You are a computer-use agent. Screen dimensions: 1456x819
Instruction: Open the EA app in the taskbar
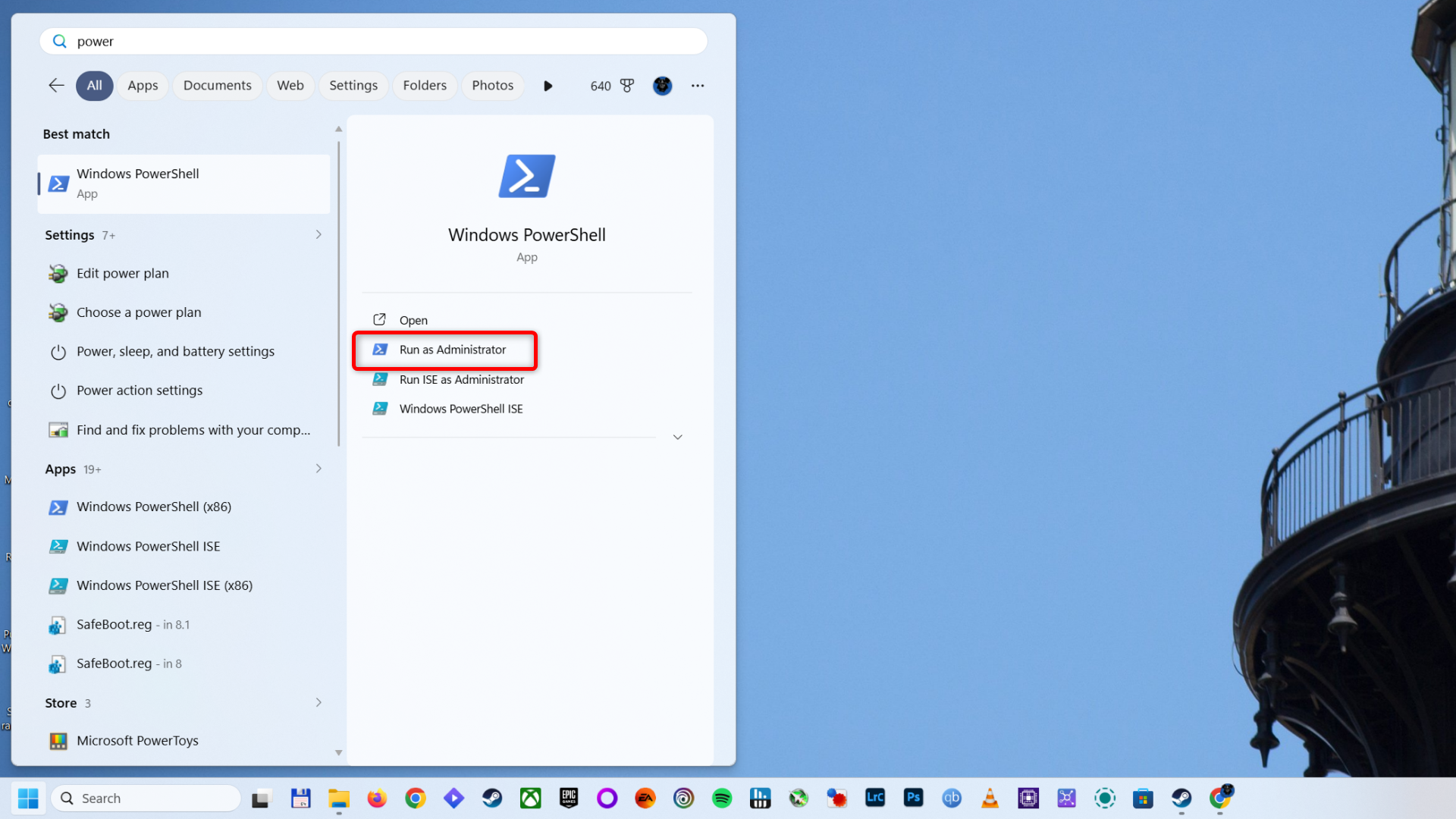point(645,798)
